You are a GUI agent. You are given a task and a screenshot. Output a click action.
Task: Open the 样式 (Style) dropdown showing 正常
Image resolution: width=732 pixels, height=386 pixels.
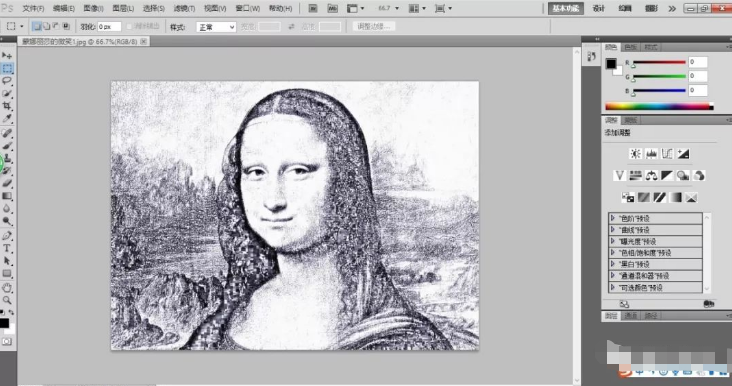[x=216, y=27]
